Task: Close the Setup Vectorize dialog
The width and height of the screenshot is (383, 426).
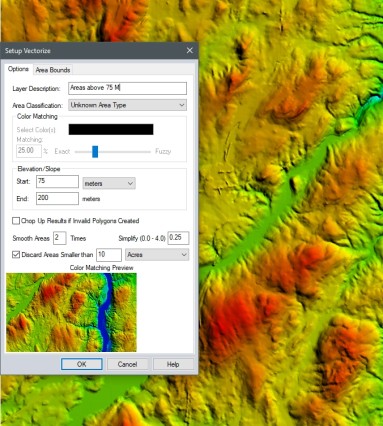Action: (x=190, y=50)
